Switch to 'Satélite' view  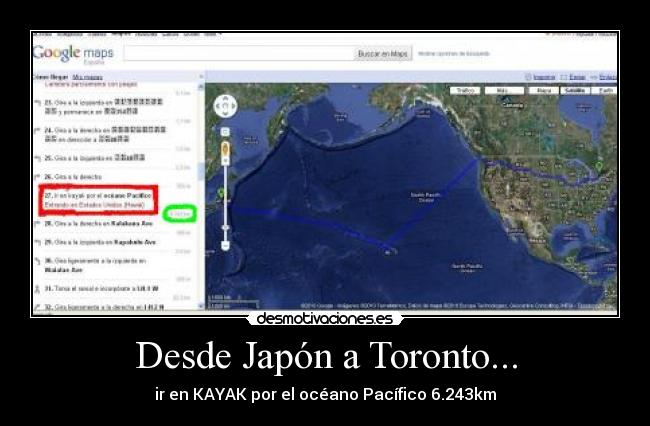click(x=575, y=90)
